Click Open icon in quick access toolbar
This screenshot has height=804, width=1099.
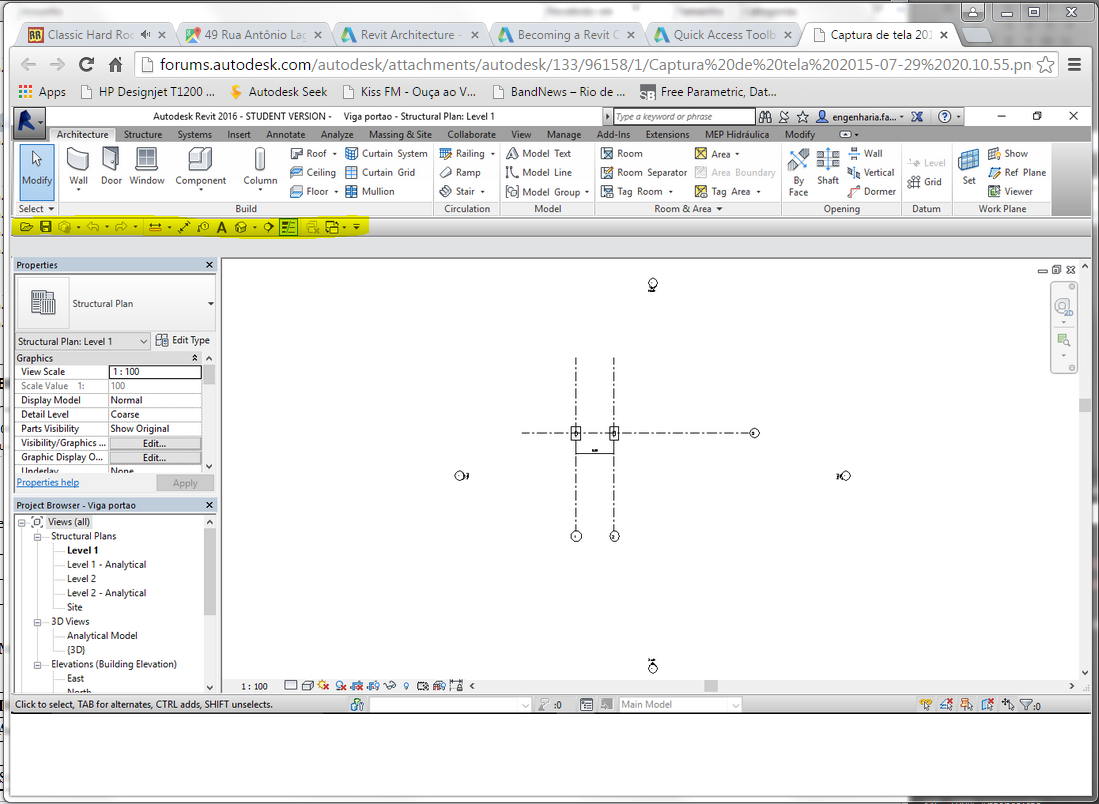point(26,227)
